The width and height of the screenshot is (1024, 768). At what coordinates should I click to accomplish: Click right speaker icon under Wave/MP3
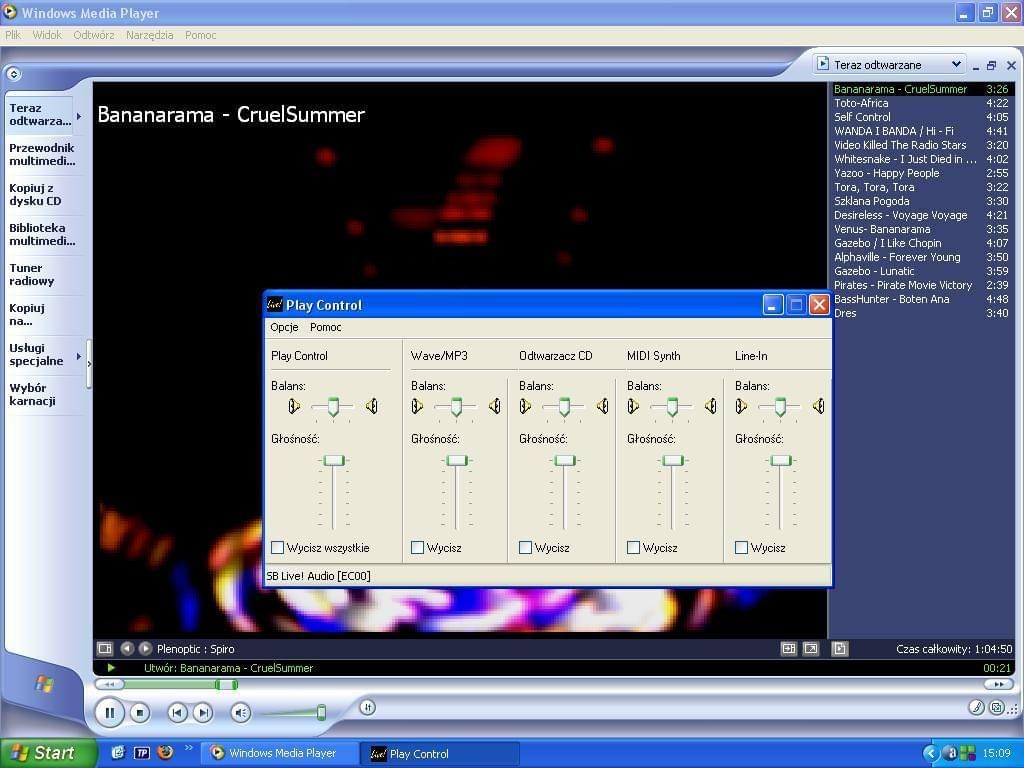point(495,406)
